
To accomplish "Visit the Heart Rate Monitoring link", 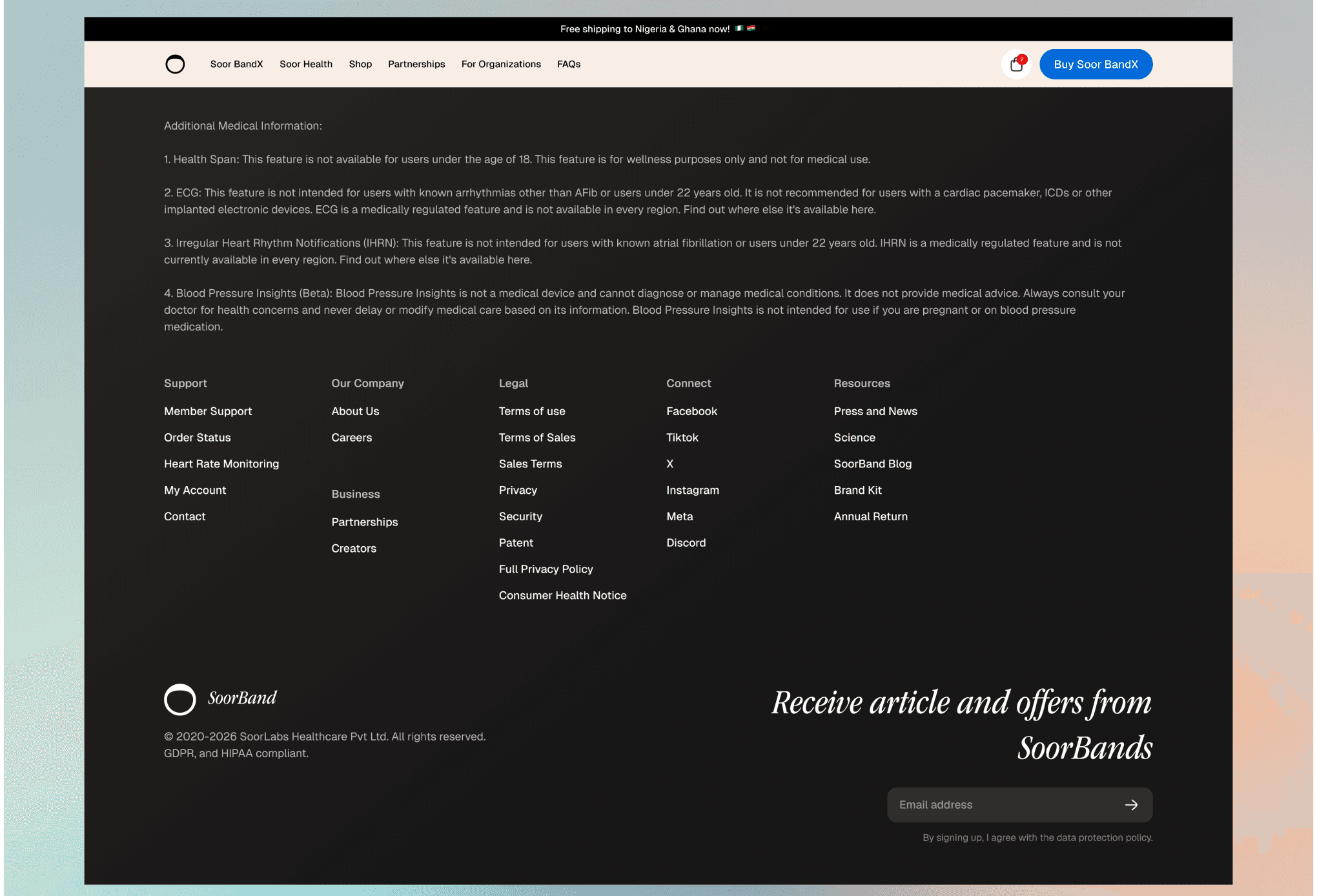I will pyautogui.click(x=221, y=463).
